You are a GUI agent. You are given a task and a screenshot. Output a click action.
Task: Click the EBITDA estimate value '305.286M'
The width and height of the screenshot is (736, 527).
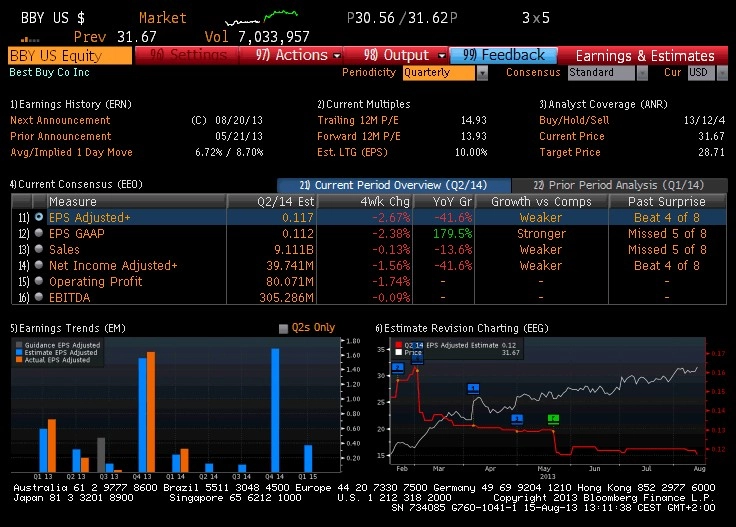286,297
